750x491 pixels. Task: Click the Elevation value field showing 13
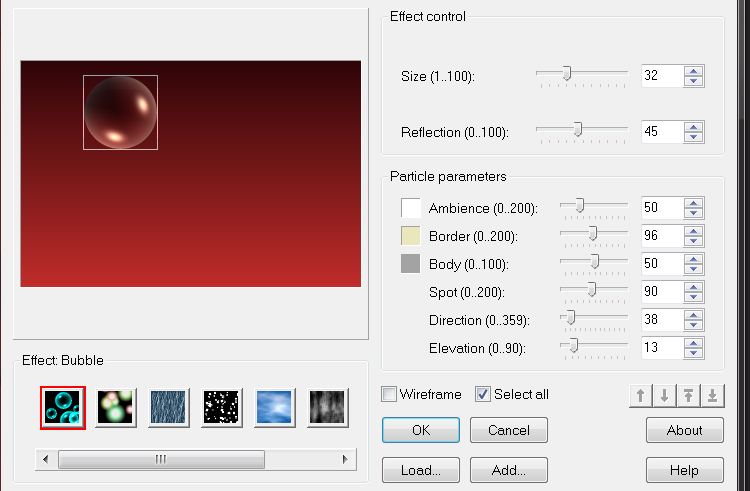(662, 348)
